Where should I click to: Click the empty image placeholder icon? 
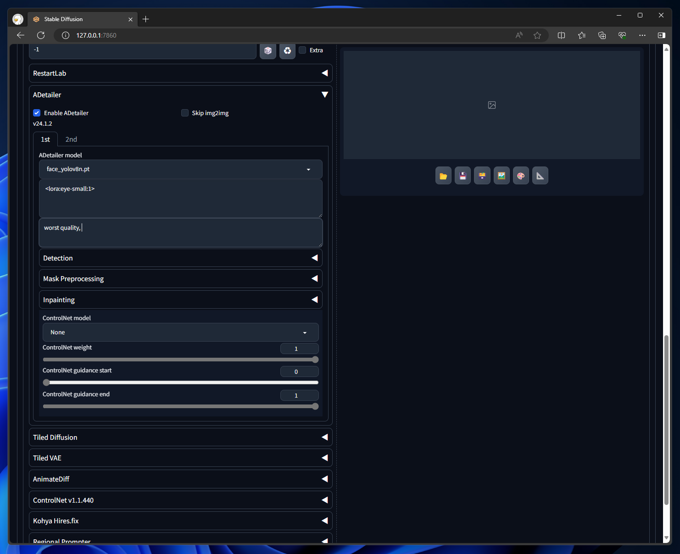[492, 105]
